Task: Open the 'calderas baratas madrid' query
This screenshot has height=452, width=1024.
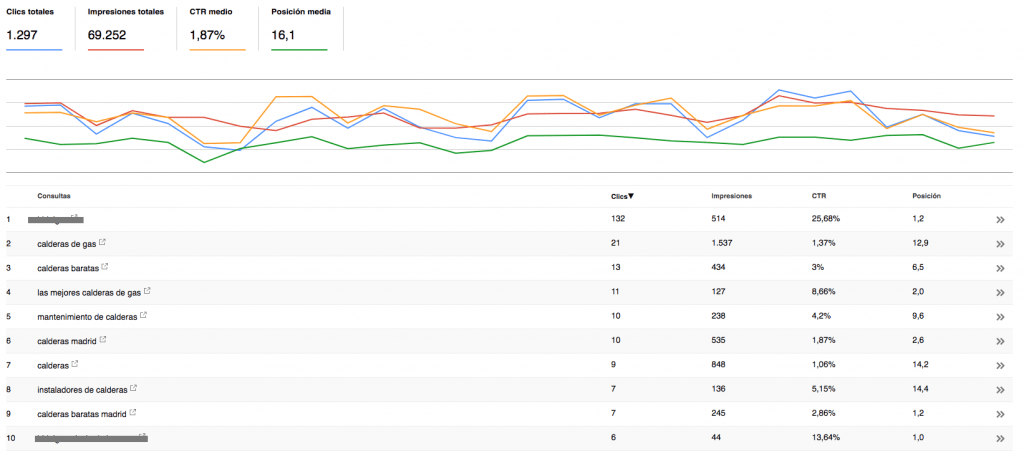Action: coord(82,414)
